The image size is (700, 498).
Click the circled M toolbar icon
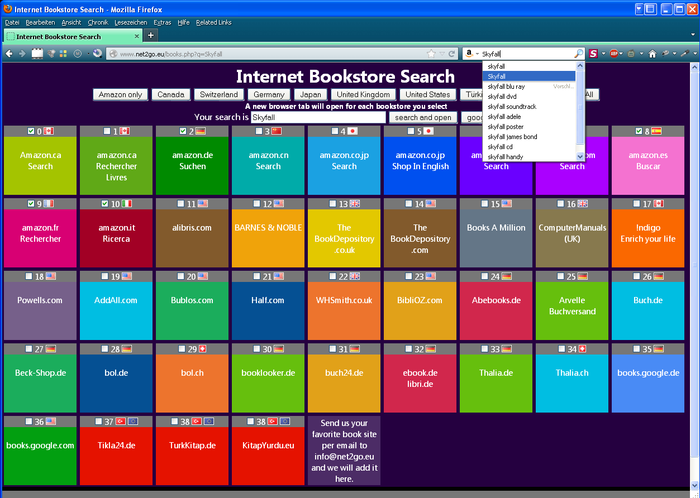77,54
